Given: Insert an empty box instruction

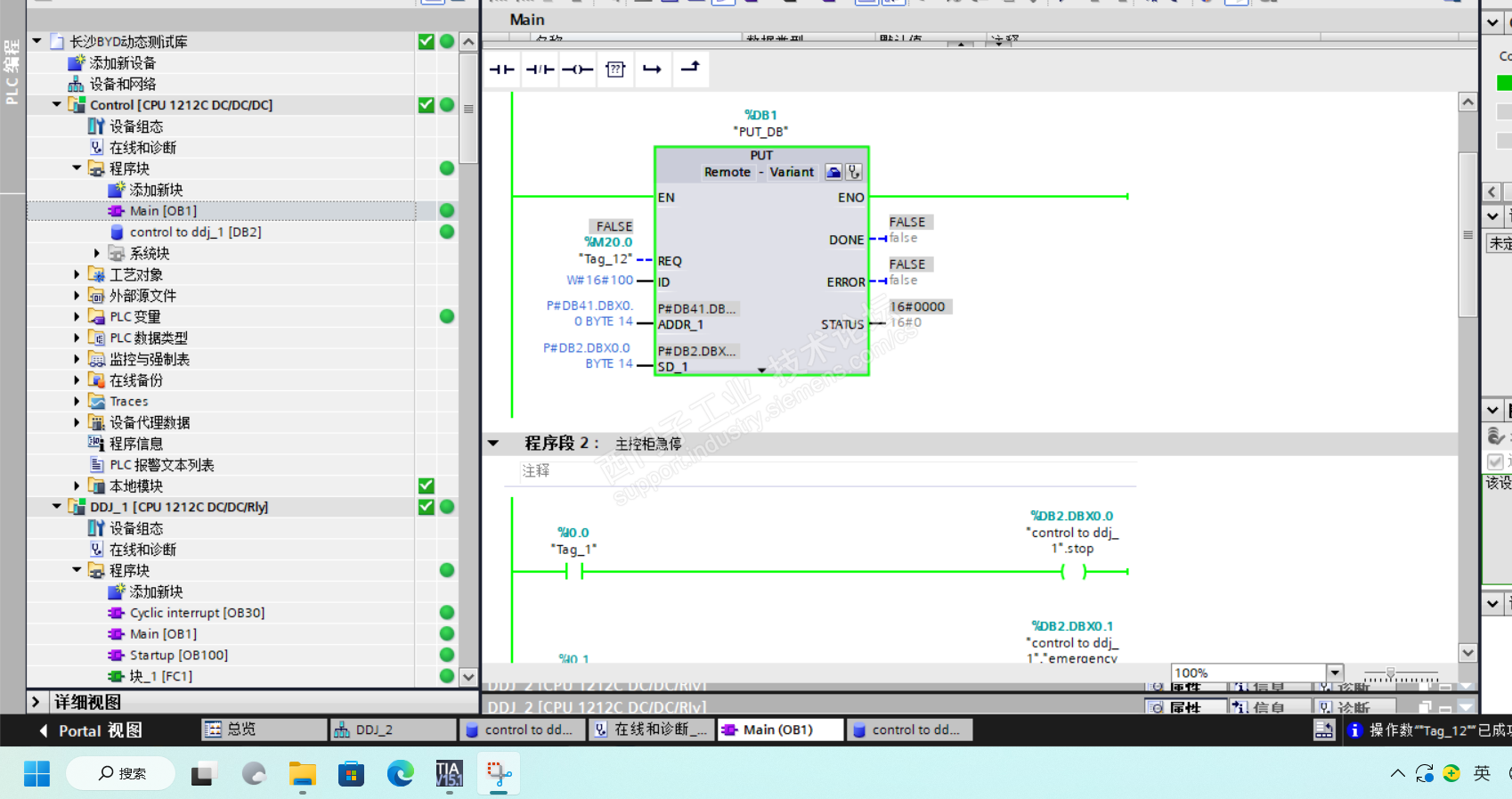Looking at the screenshot, I should (615, 69).
